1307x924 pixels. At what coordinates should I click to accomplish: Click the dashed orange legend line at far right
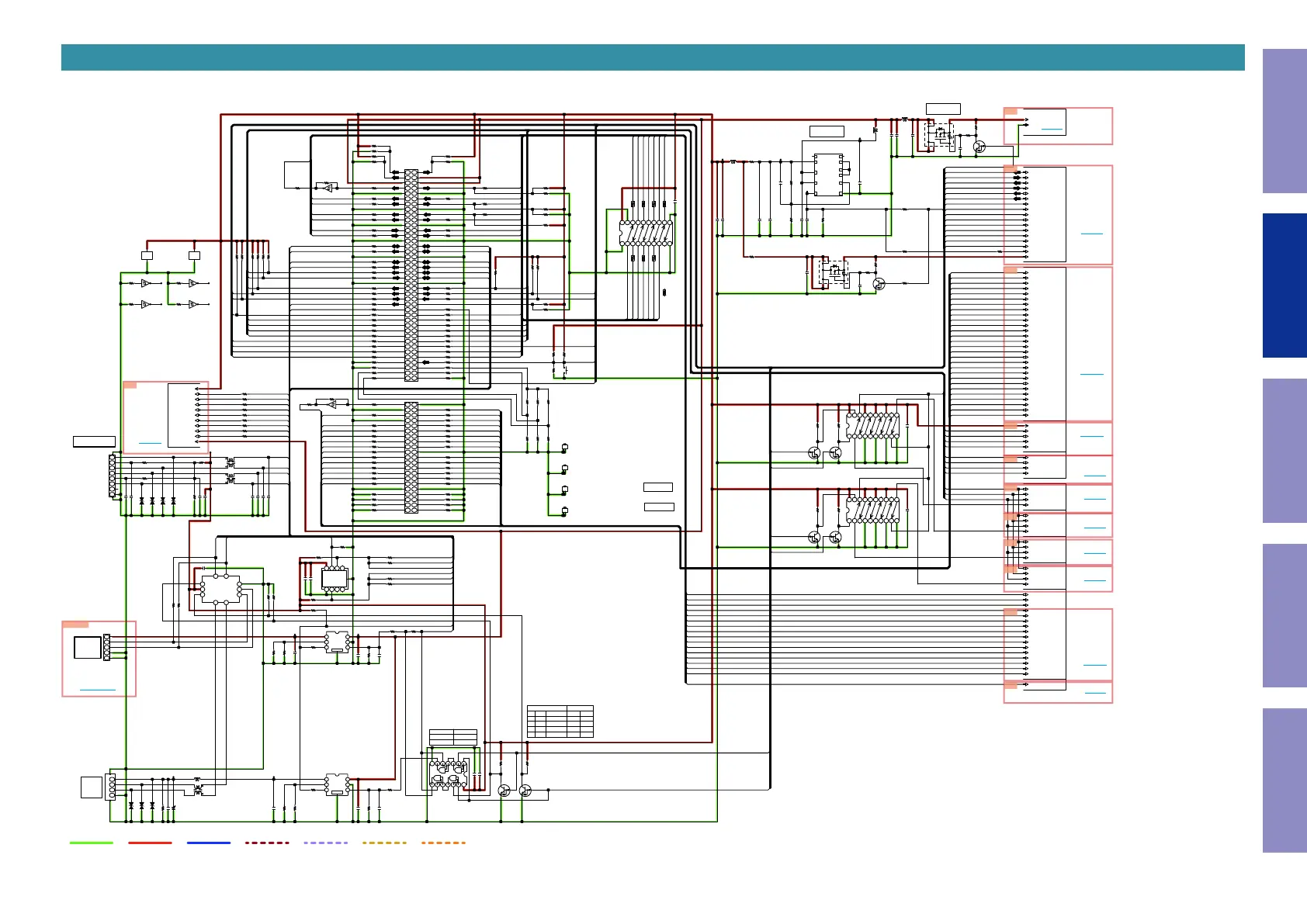coord(443,843)
